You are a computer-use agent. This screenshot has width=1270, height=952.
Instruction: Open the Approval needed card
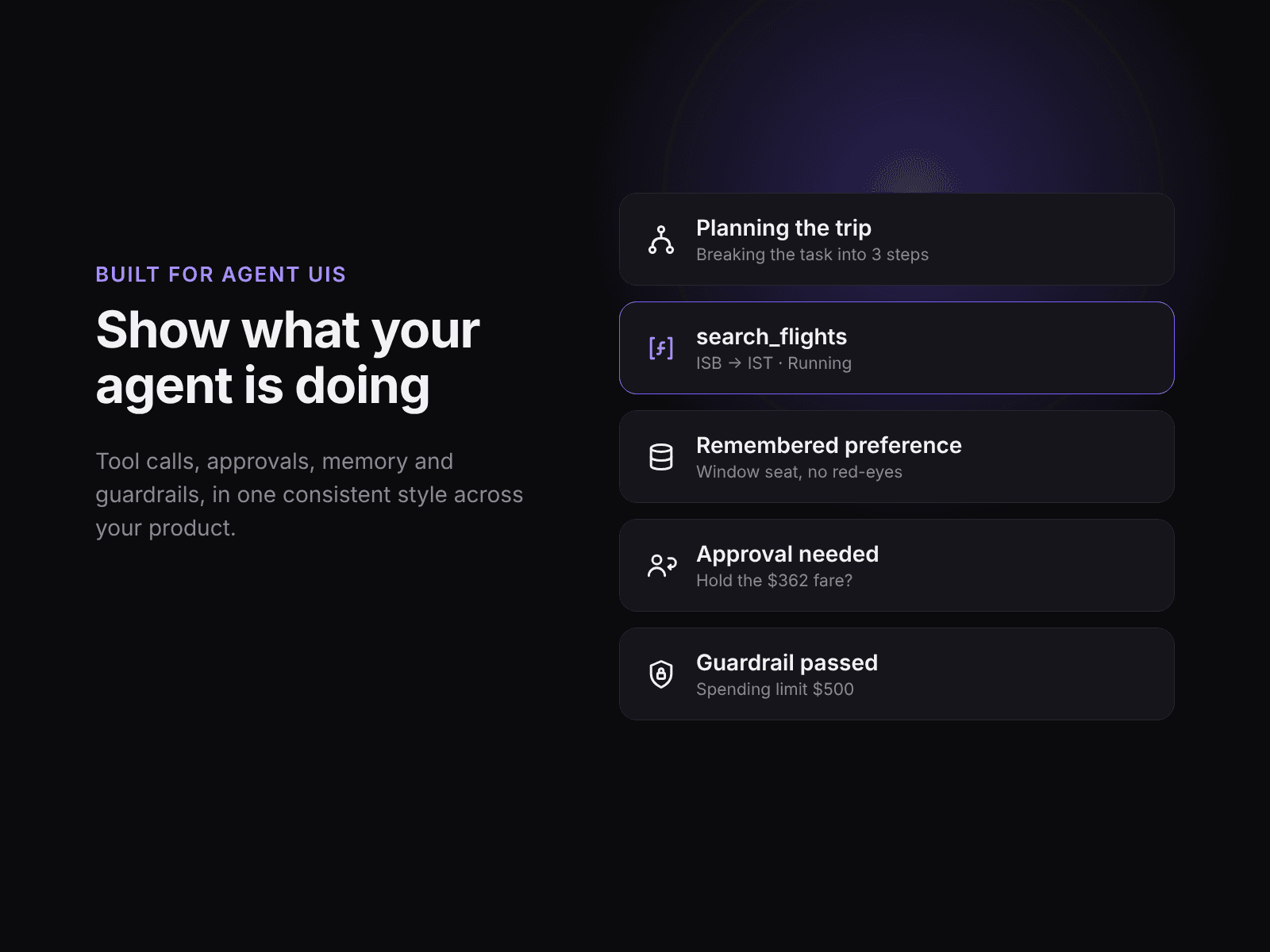(x=897, y=566)
